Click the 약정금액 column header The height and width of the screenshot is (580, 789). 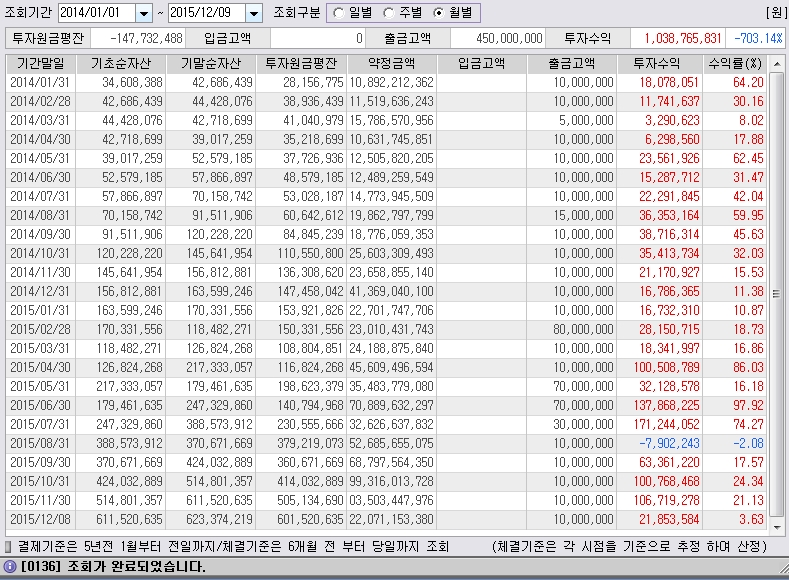[x=391, y=64]
